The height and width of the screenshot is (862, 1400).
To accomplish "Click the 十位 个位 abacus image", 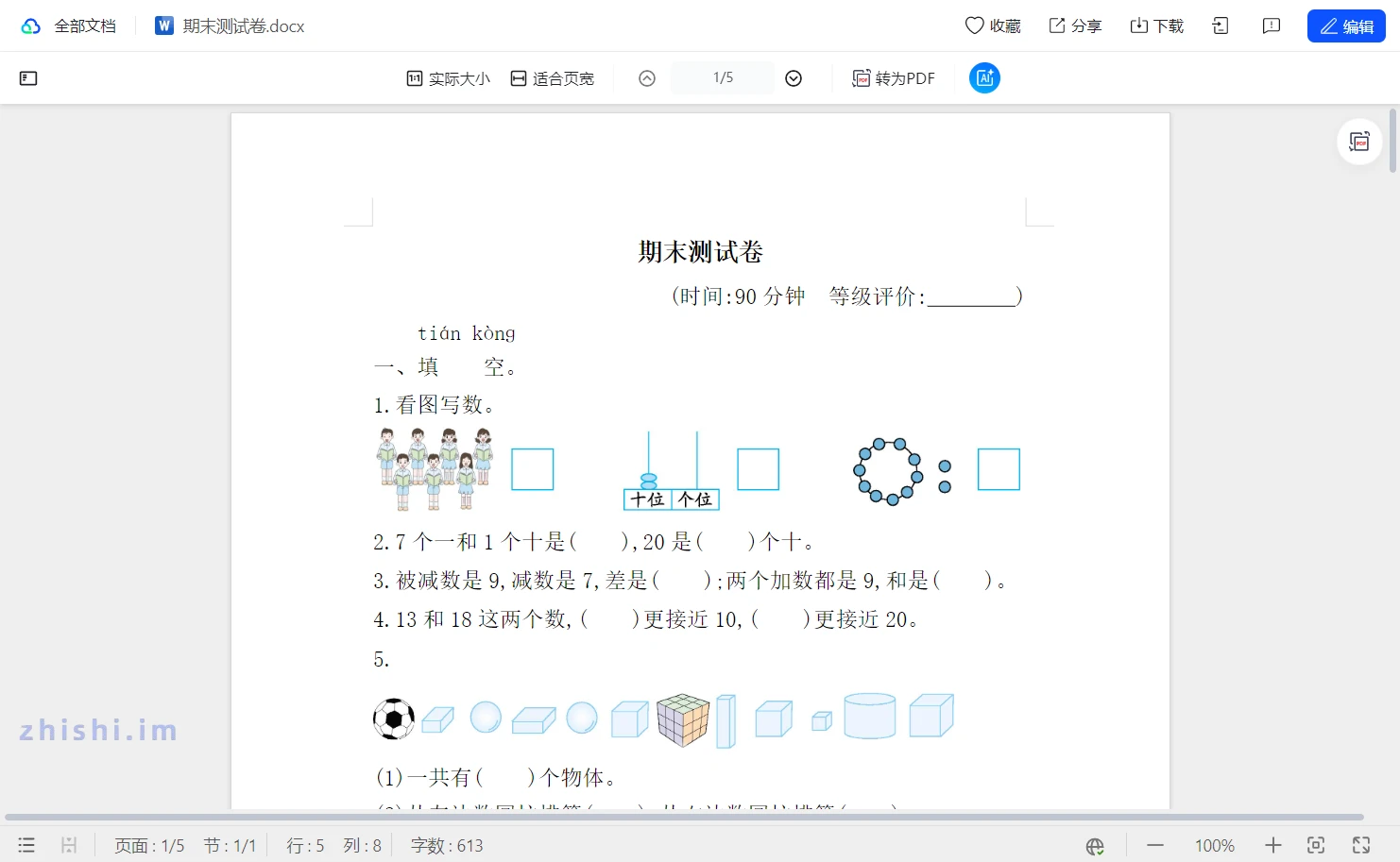I will coord(672,471).
